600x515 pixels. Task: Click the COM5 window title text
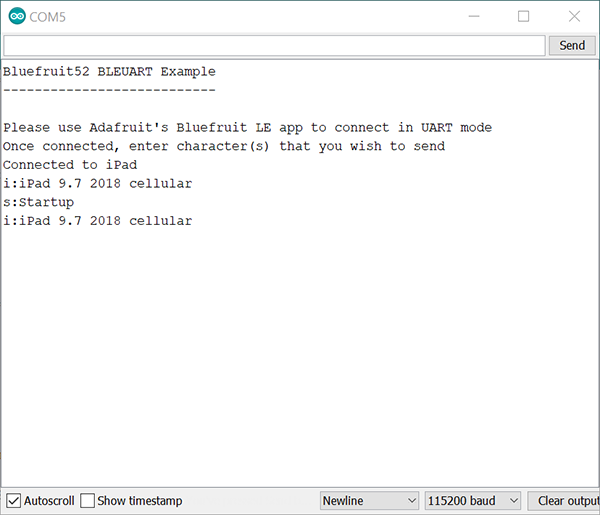47,17
